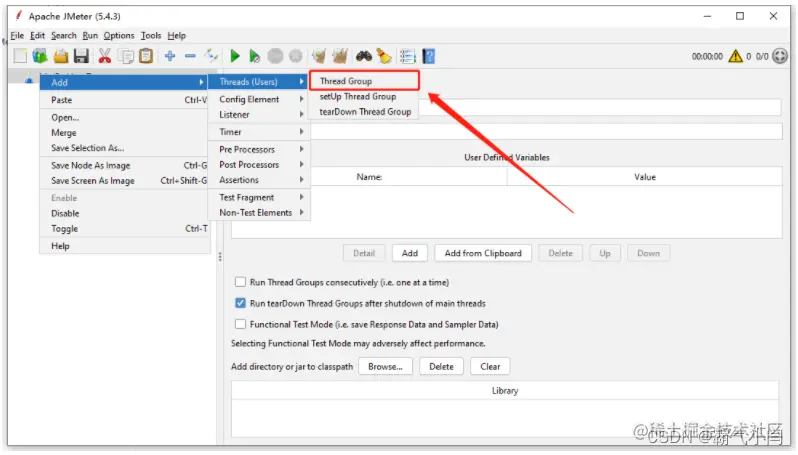Open the Help menu in menu bar
Image resolution: width=798 pixels, height=455 pixels.
click(177, 36)
